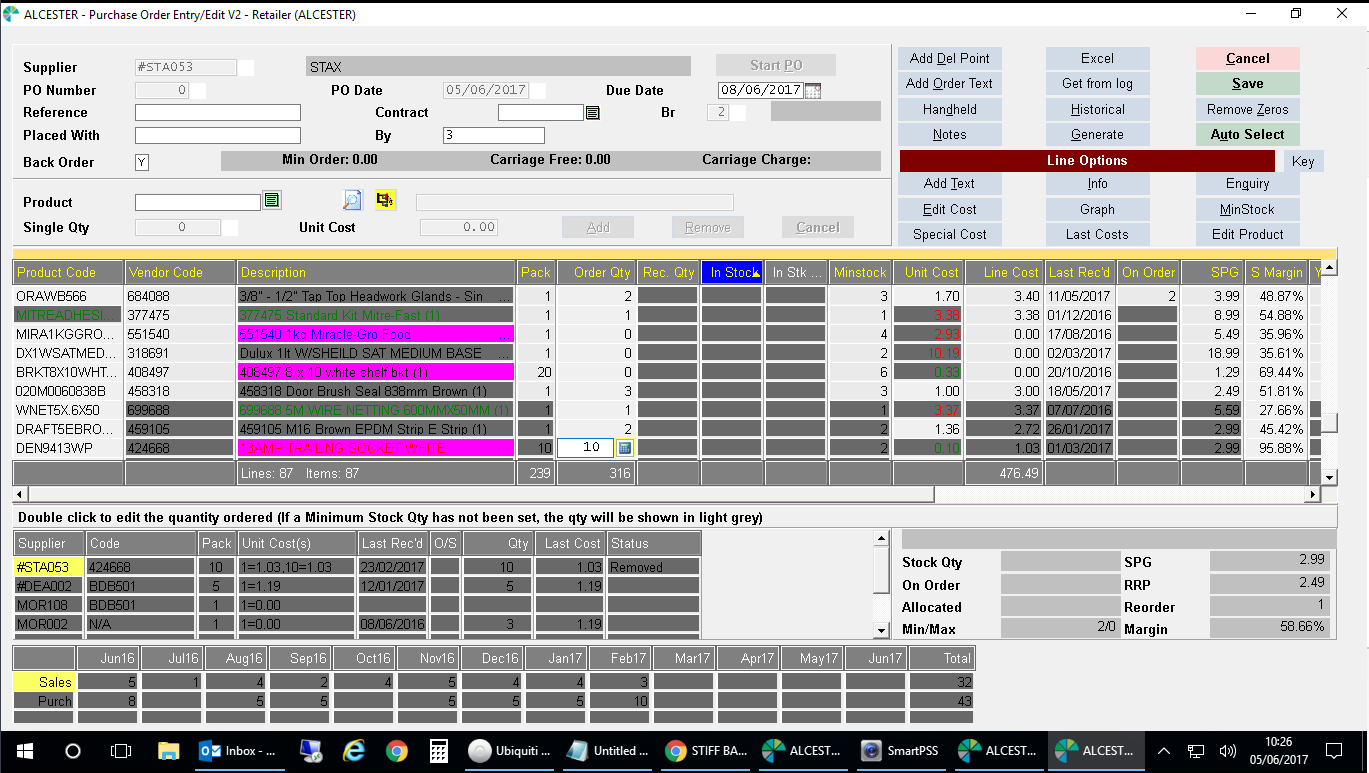The width and height of the screenshot is (1369, 773).
Task: Open the Product field list icon
Action: tap(272, 201)
